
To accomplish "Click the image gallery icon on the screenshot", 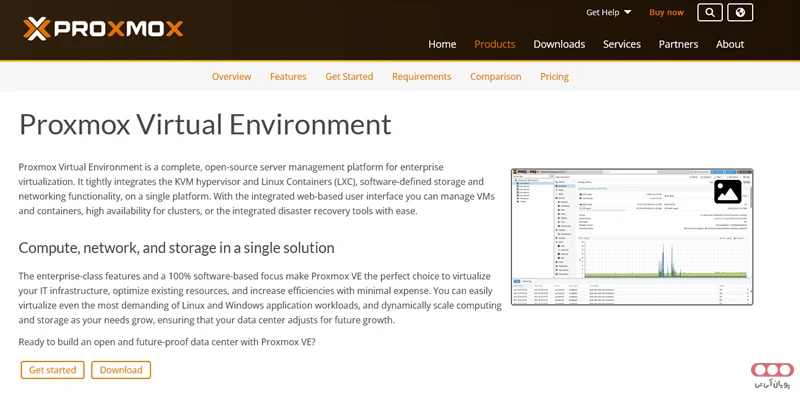I will (x=728, y=191).
